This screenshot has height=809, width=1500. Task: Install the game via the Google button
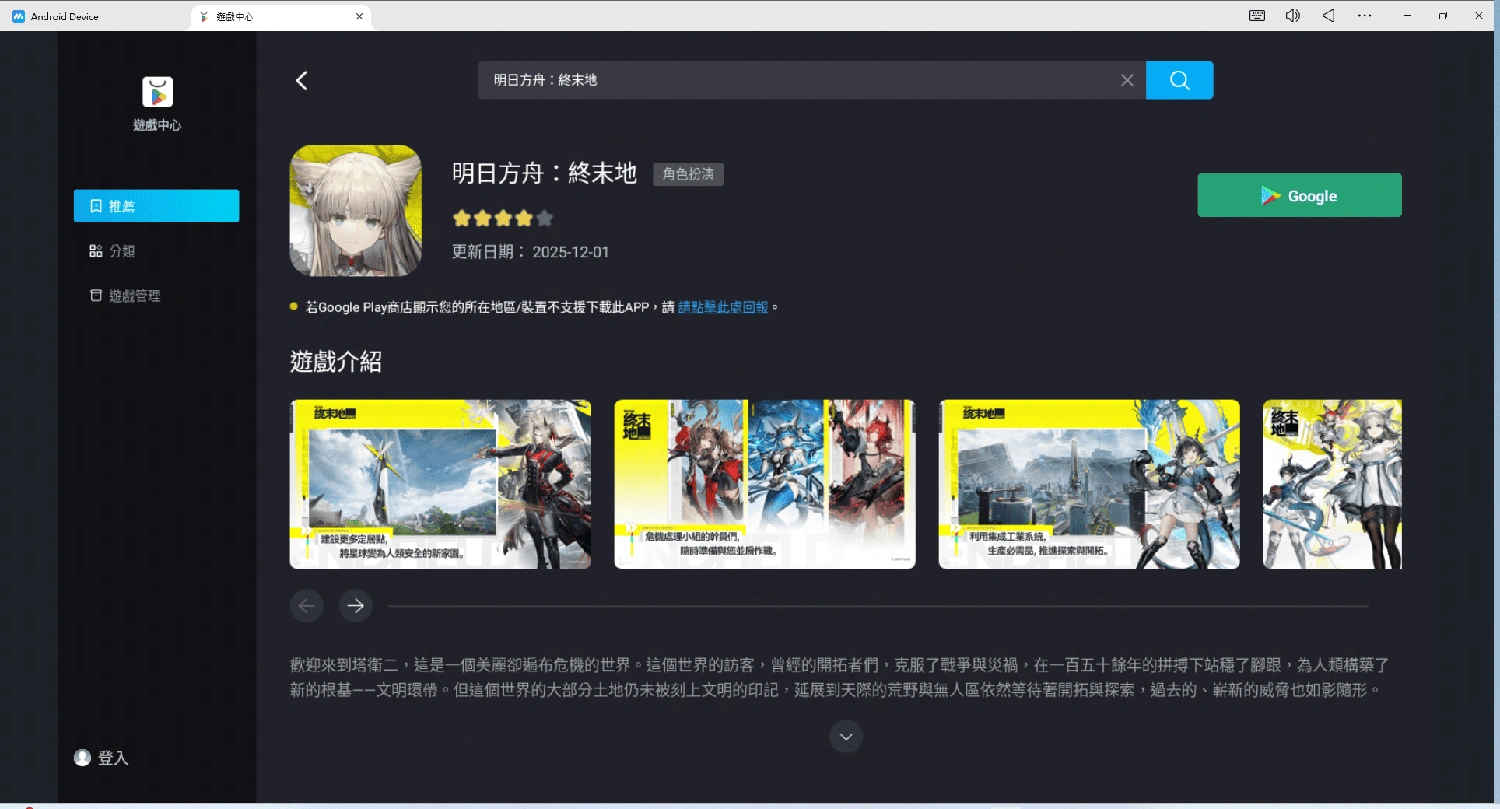[x=1298, y=195]
